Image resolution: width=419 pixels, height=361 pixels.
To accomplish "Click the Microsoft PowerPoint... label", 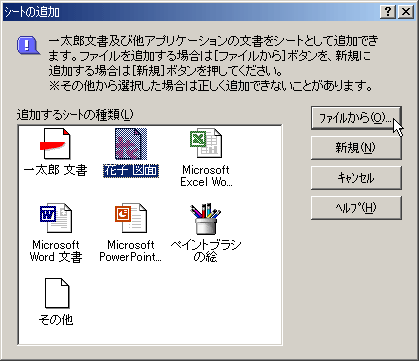I will (x=130, y=251).
